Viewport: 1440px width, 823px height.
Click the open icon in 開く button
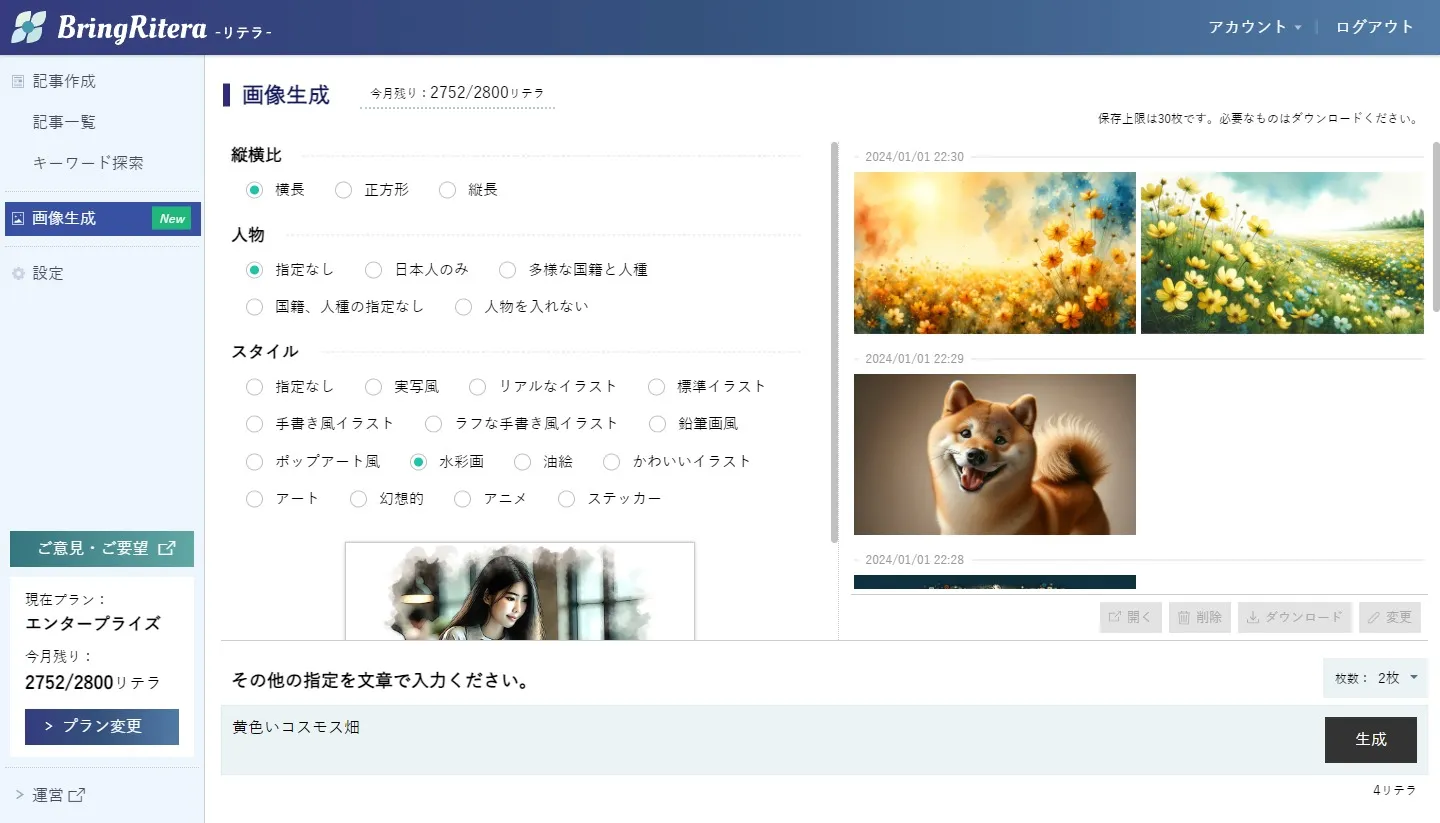pyautogui.click(x=1115, y=617)
